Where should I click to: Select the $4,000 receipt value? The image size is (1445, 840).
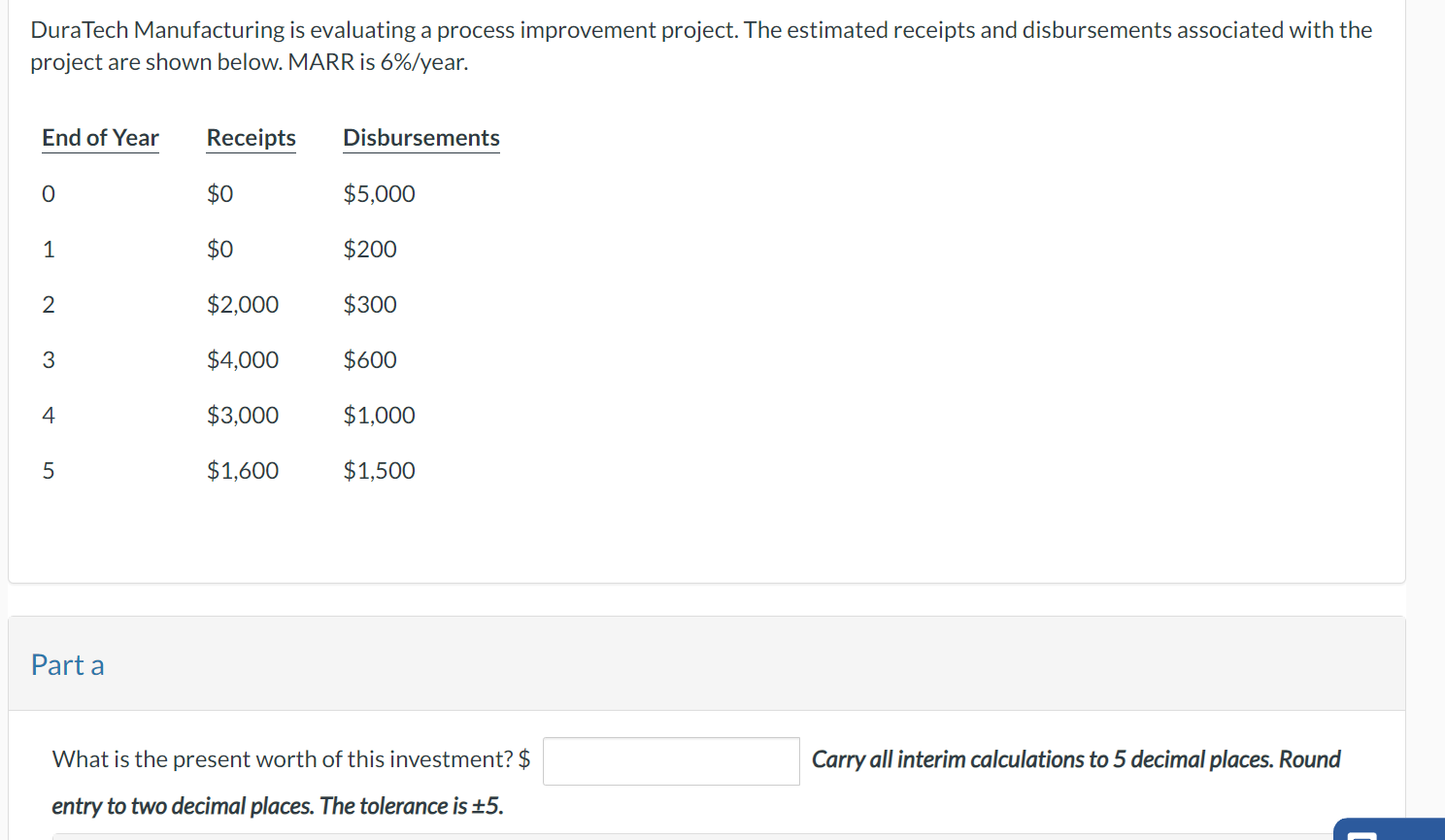tap(242, 359)
